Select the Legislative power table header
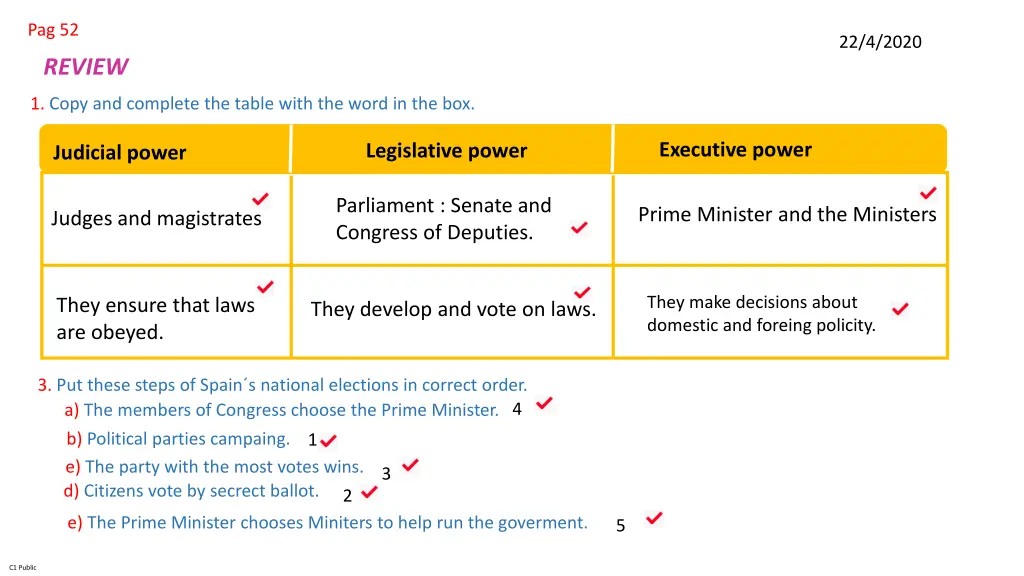Image resolution: width=1024 pixels, height=576 pixels. pos(446,150)
